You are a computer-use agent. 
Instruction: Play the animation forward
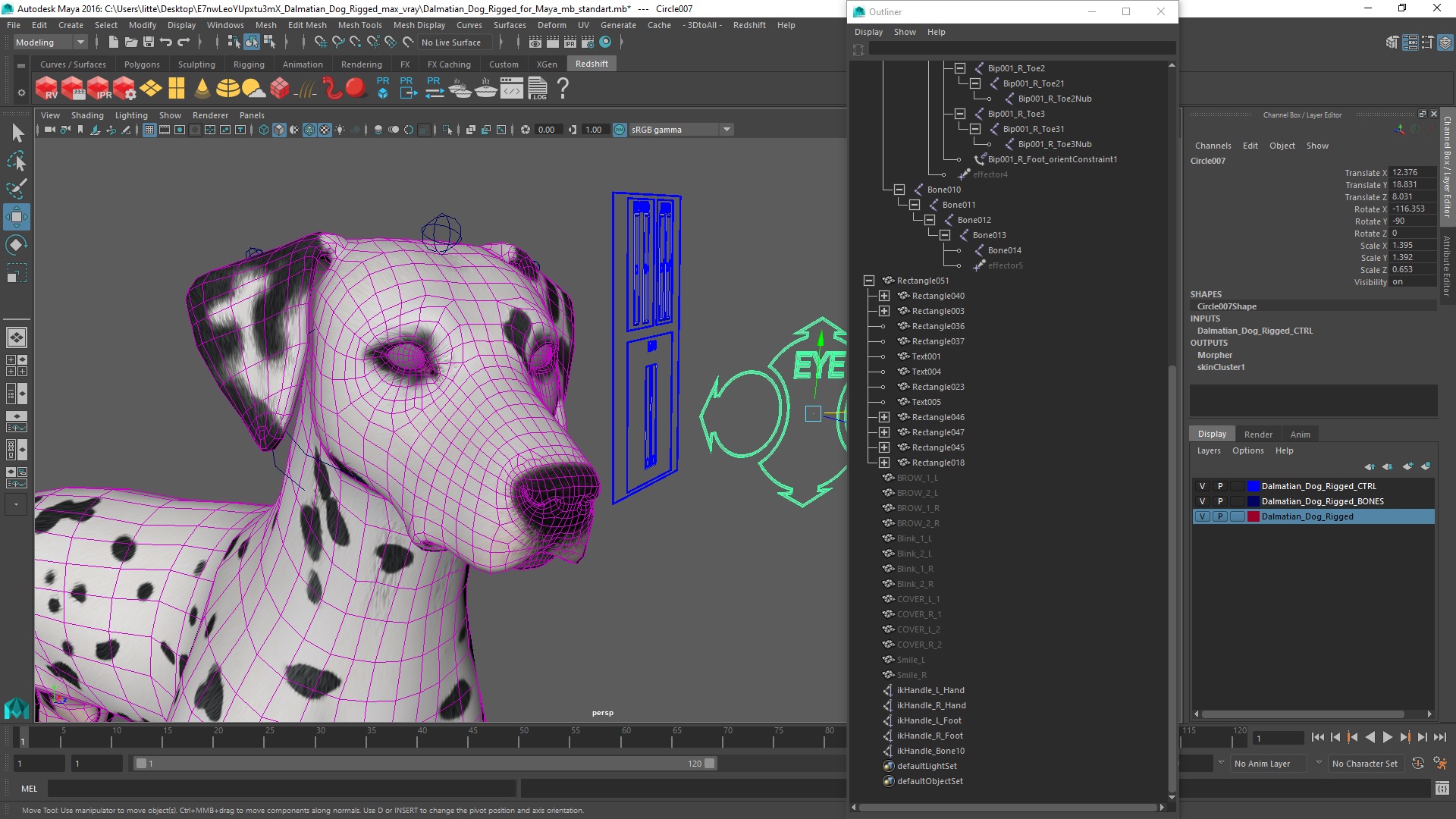point(1387,737)
